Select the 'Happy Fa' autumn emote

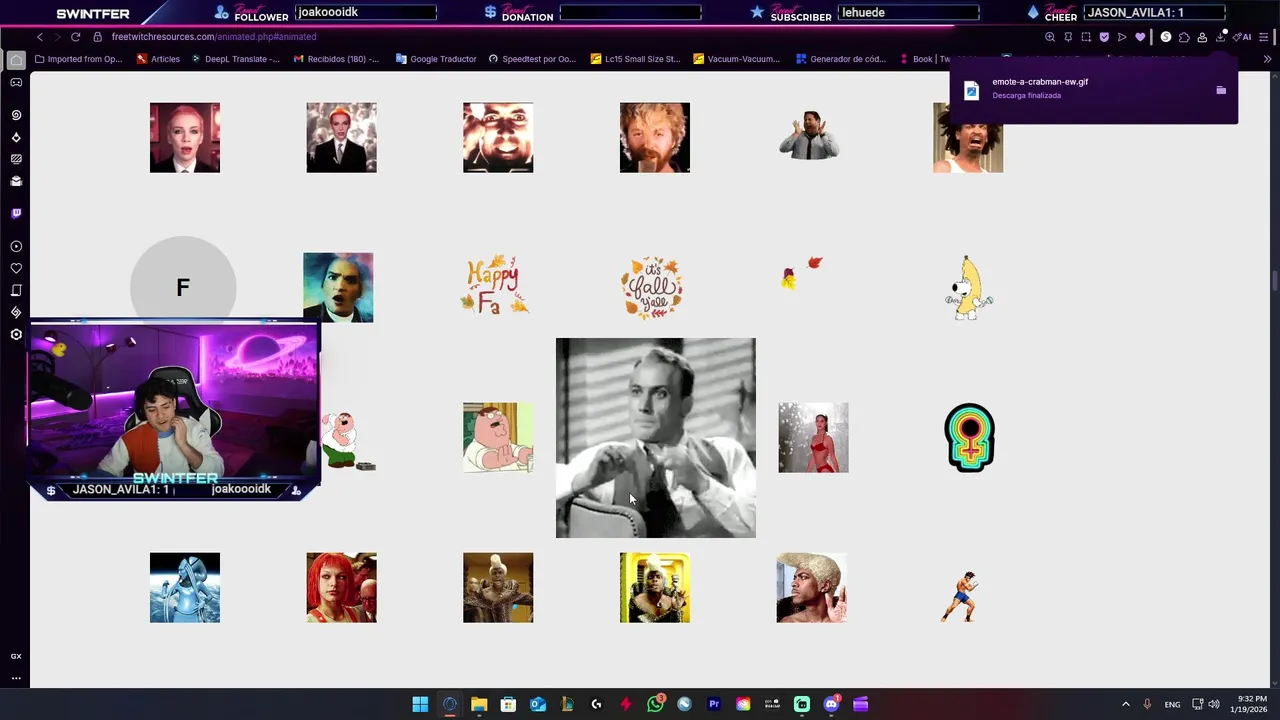494,287
